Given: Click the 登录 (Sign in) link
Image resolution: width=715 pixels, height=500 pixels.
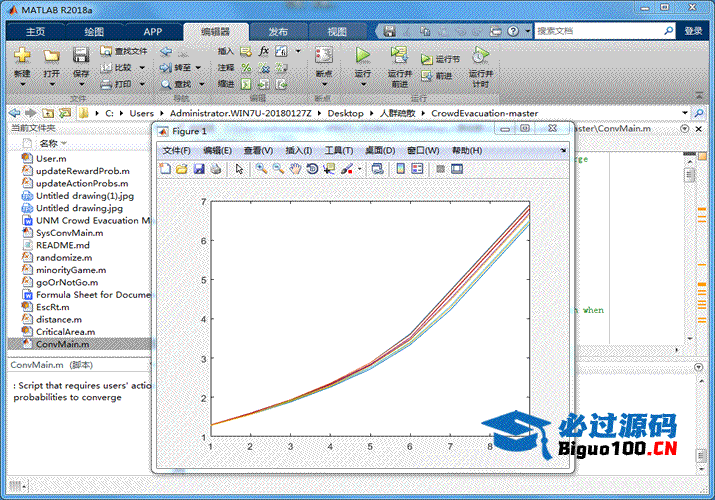Looking at the screenshot, I should click(695, 31).
